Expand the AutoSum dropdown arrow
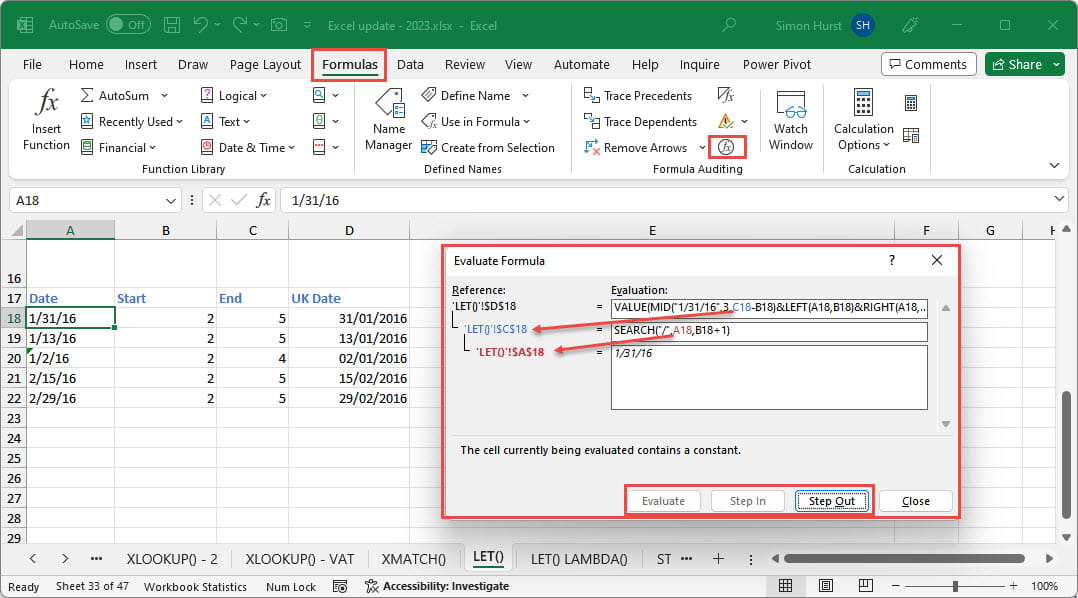The image size is (1078, 598). click(x=164, y=96)
